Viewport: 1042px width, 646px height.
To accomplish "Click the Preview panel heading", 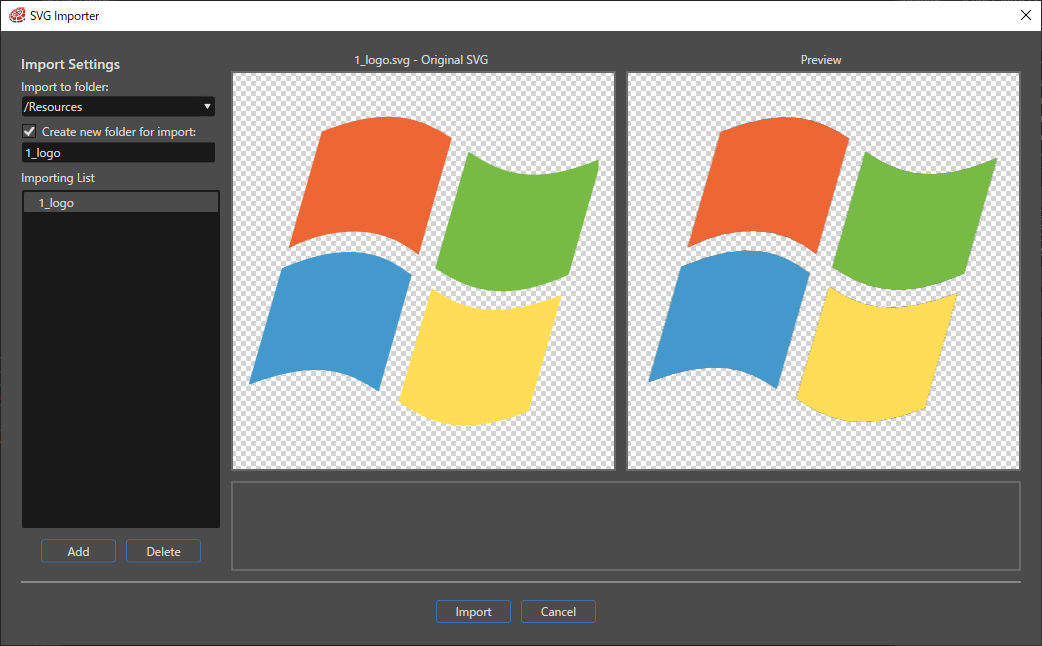I will click(x=821, y=60).
